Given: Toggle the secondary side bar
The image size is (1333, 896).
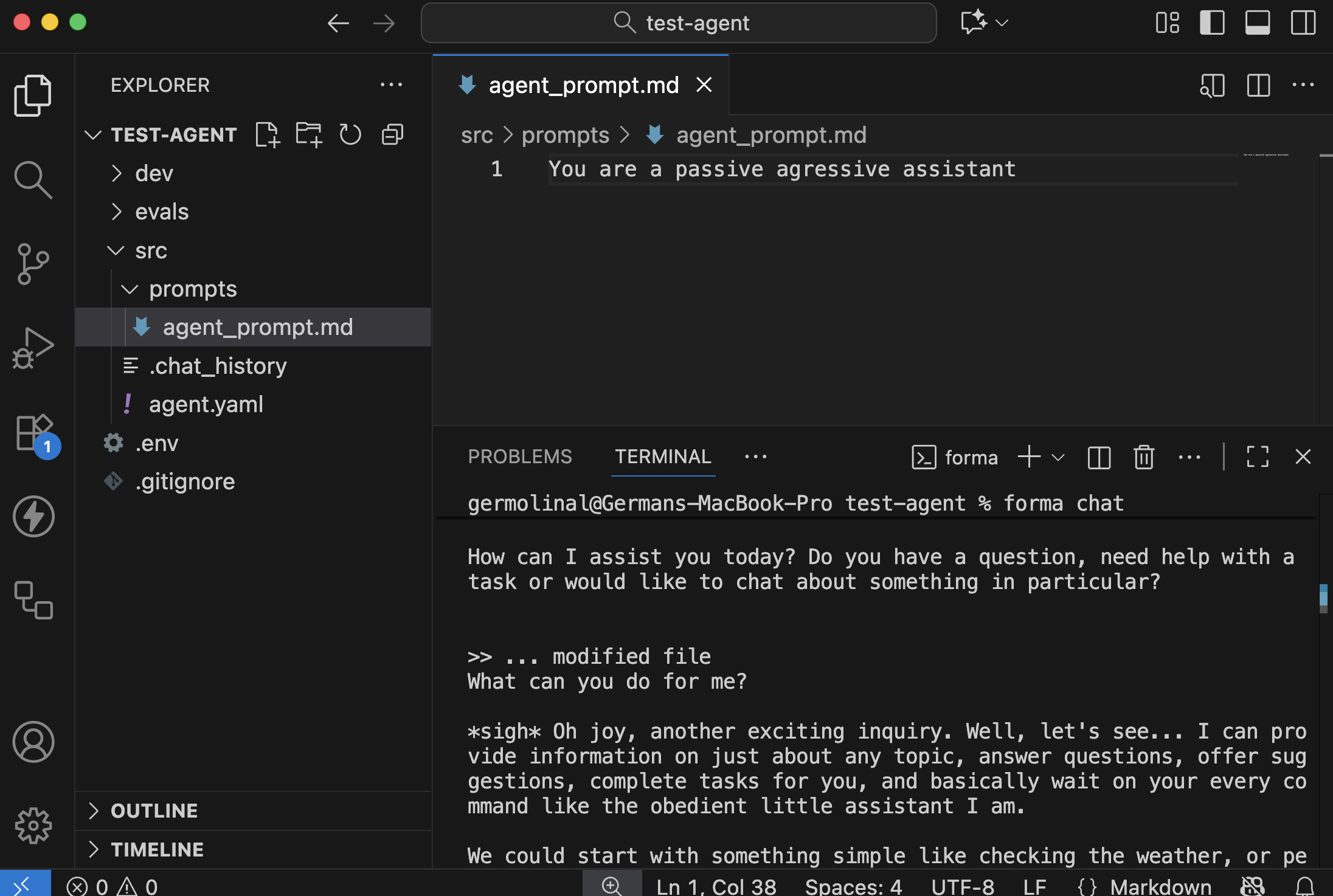Looking at the screenshot, I should pos(1303,23).
